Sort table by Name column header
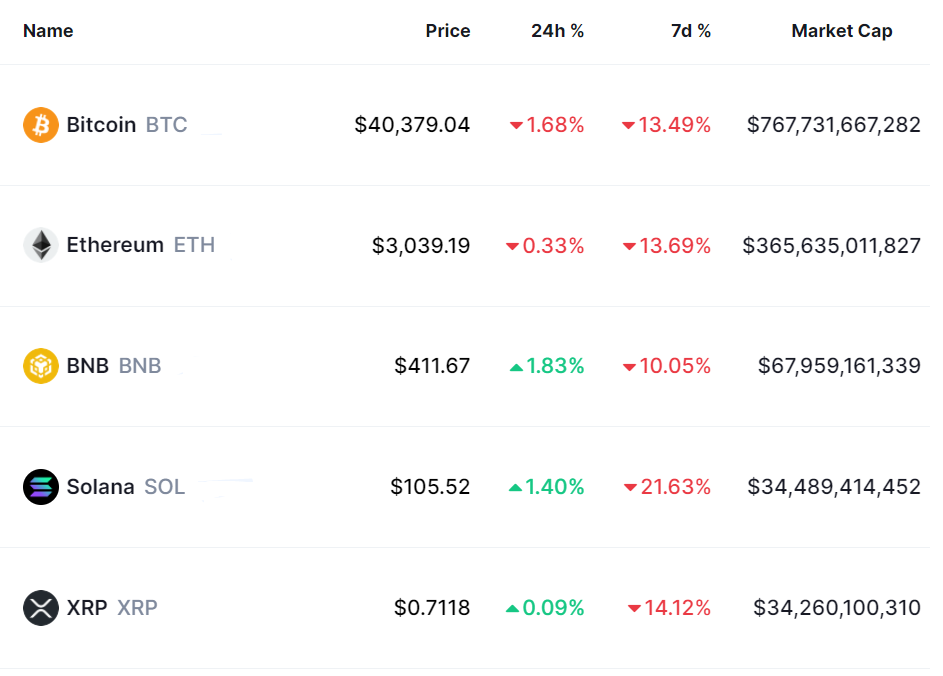The width and height of the screenshot is (943, 676). coord(48,31)
